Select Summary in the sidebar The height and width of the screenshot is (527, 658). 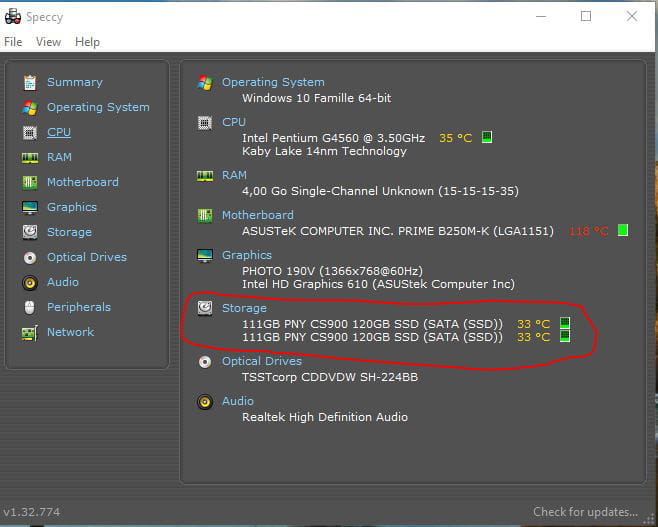click(x=75, y=82)
